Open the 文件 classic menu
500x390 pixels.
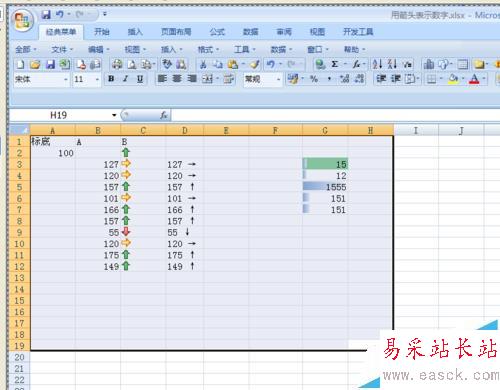(62, 50)
